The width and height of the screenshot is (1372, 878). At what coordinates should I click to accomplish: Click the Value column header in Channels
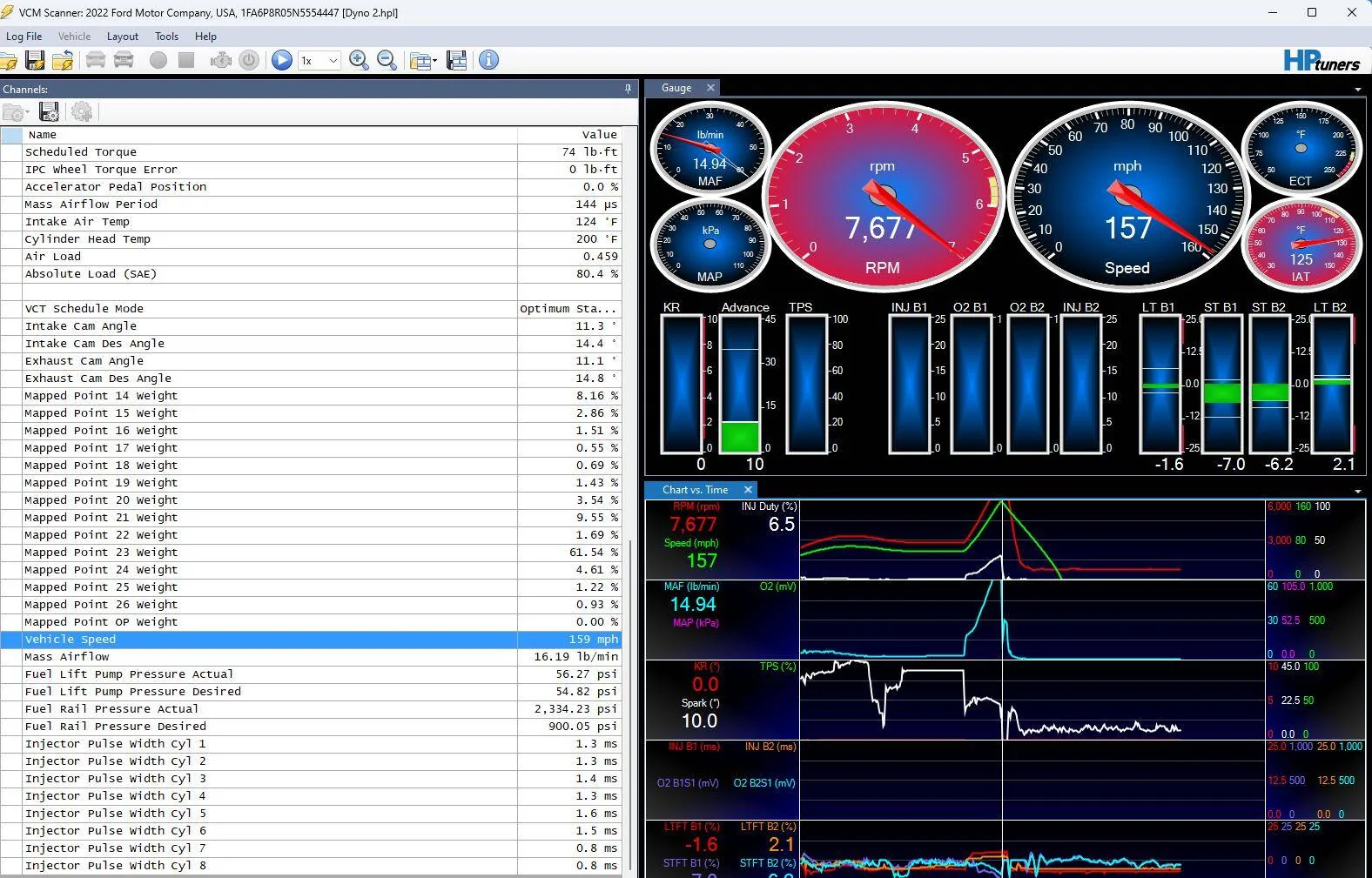(569, 135)
